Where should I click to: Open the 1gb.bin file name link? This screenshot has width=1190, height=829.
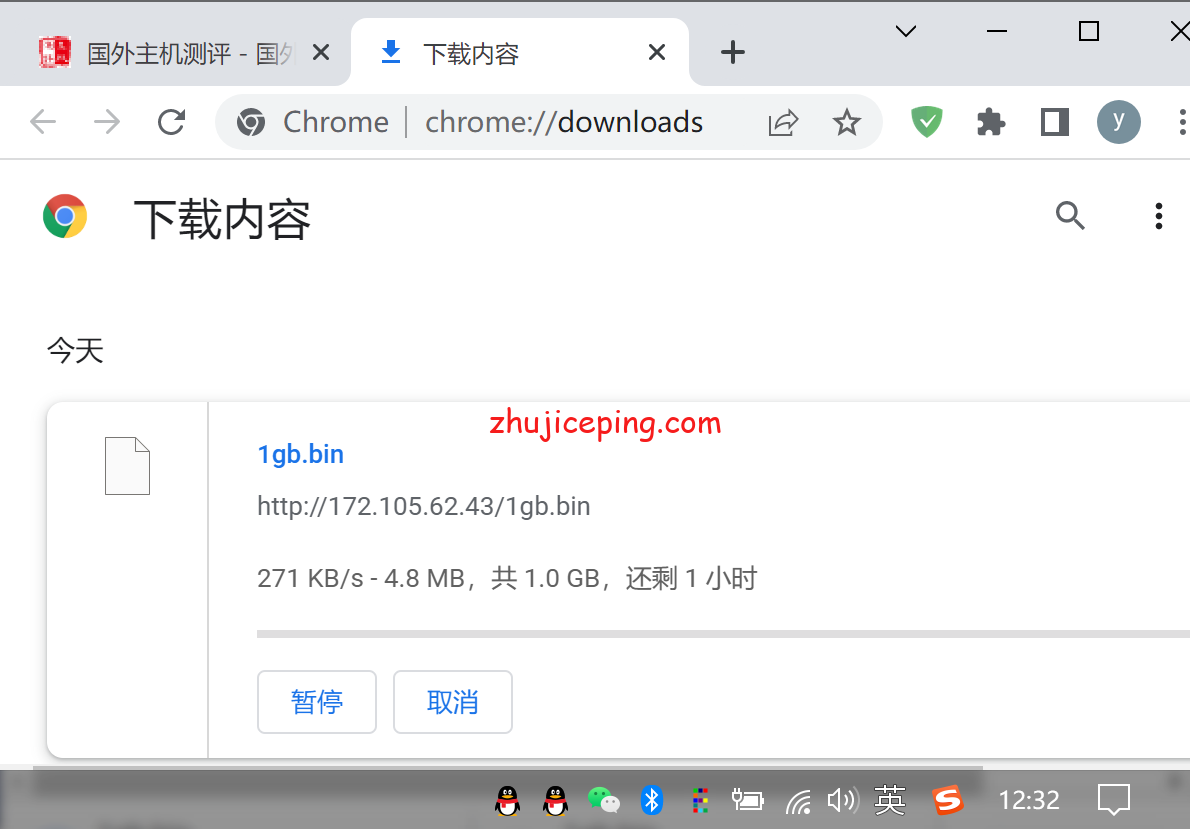point(301,454)
